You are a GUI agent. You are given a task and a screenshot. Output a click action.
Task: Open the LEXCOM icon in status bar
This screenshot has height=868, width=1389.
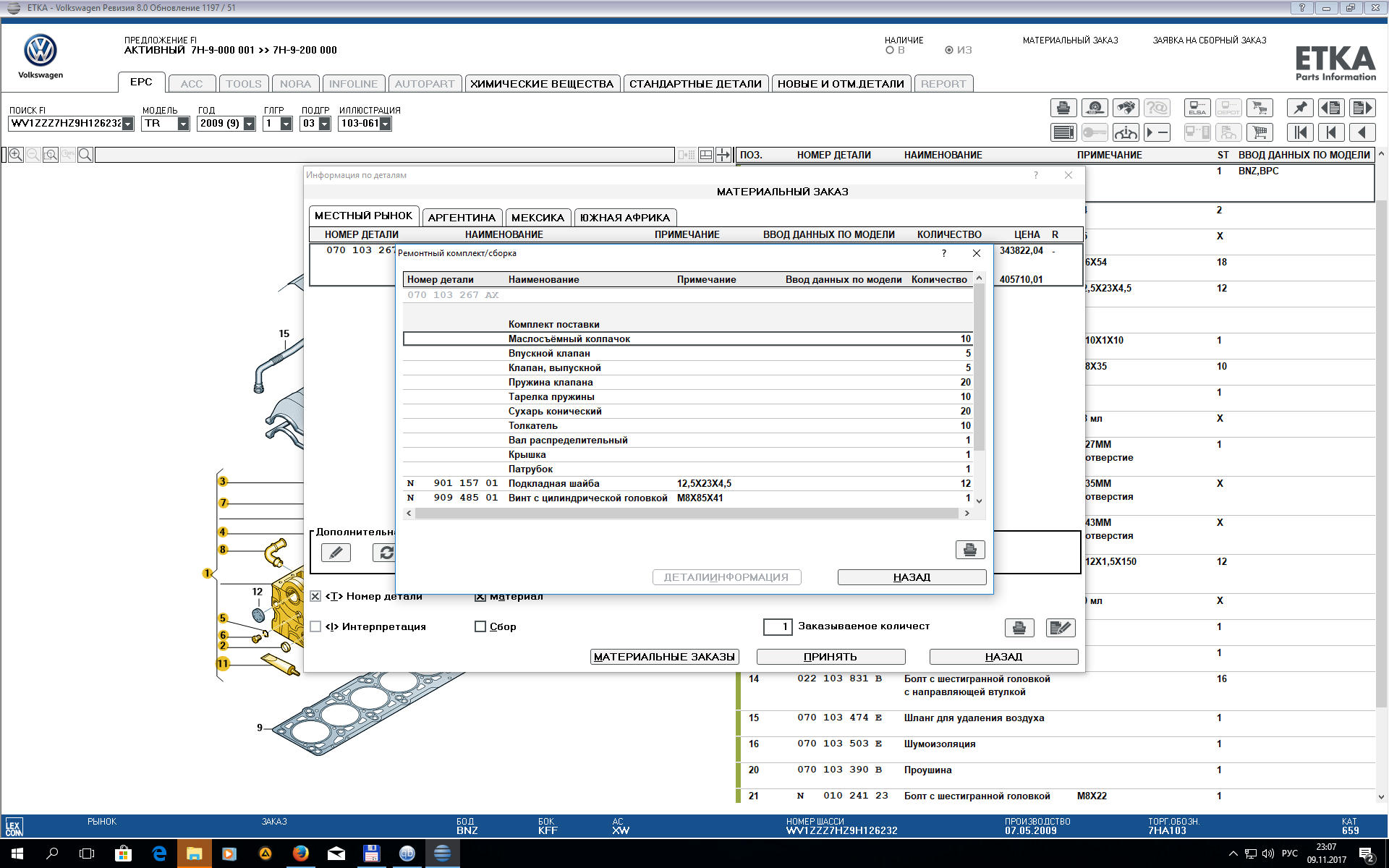14,827
